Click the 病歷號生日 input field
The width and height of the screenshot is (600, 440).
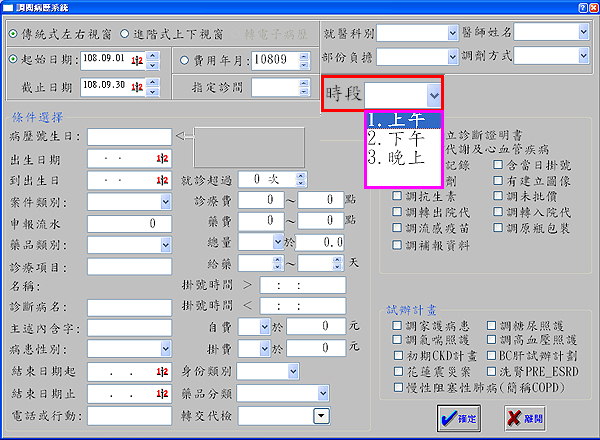pos(129,136)
